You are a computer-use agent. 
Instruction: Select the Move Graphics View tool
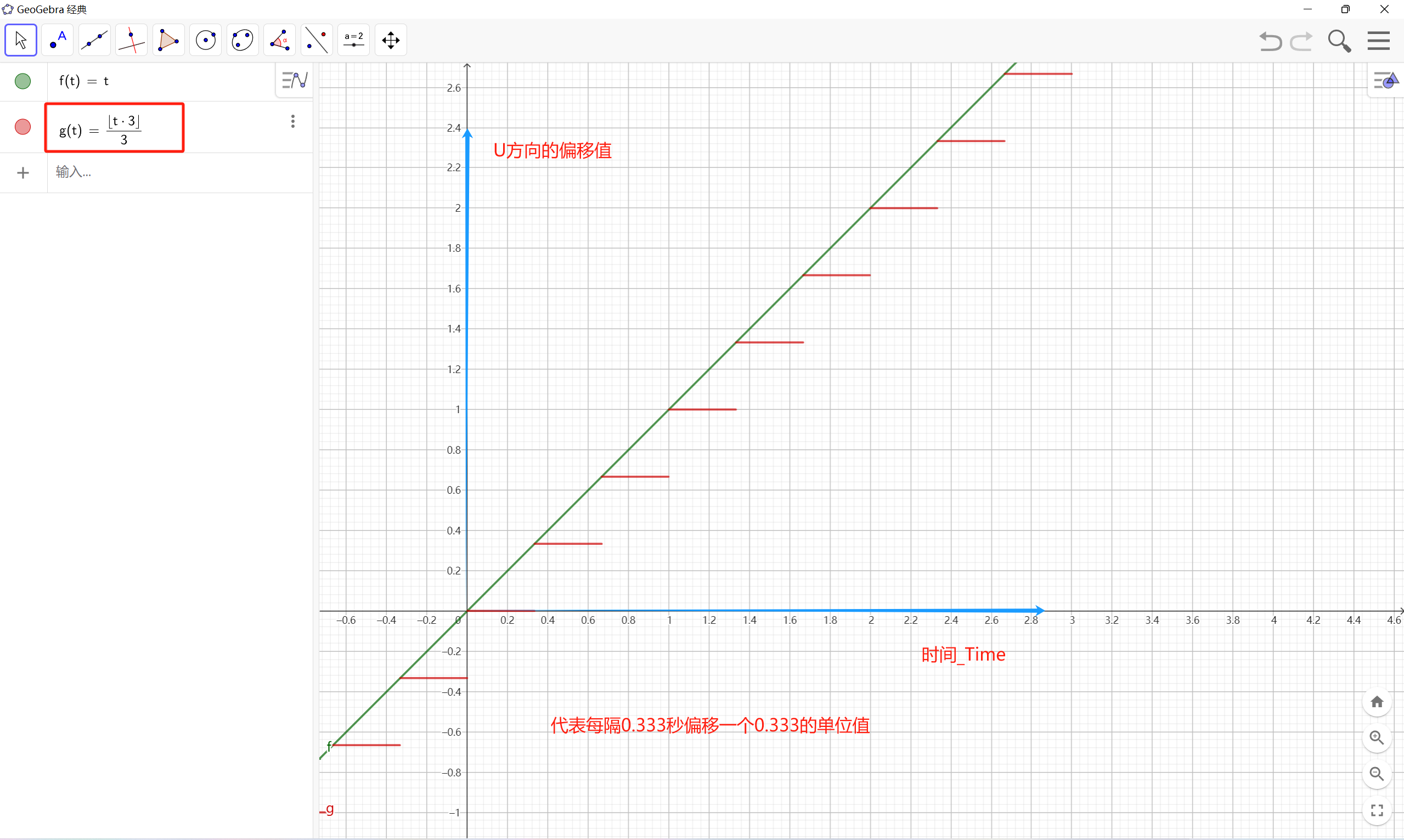[x=391, y=40]
